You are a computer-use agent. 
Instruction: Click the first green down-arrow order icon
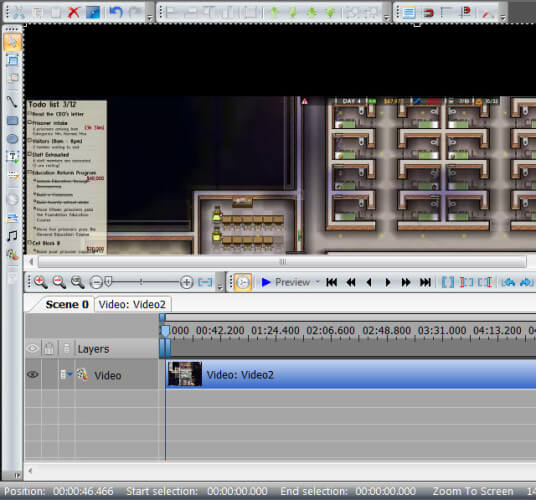(x=293, y=13)
